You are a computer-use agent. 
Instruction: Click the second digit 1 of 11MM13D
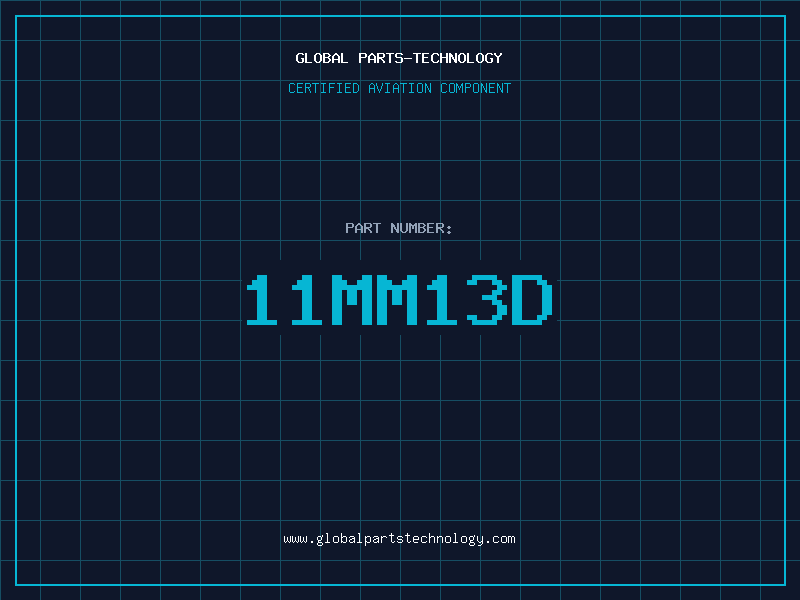coord(307,299)
